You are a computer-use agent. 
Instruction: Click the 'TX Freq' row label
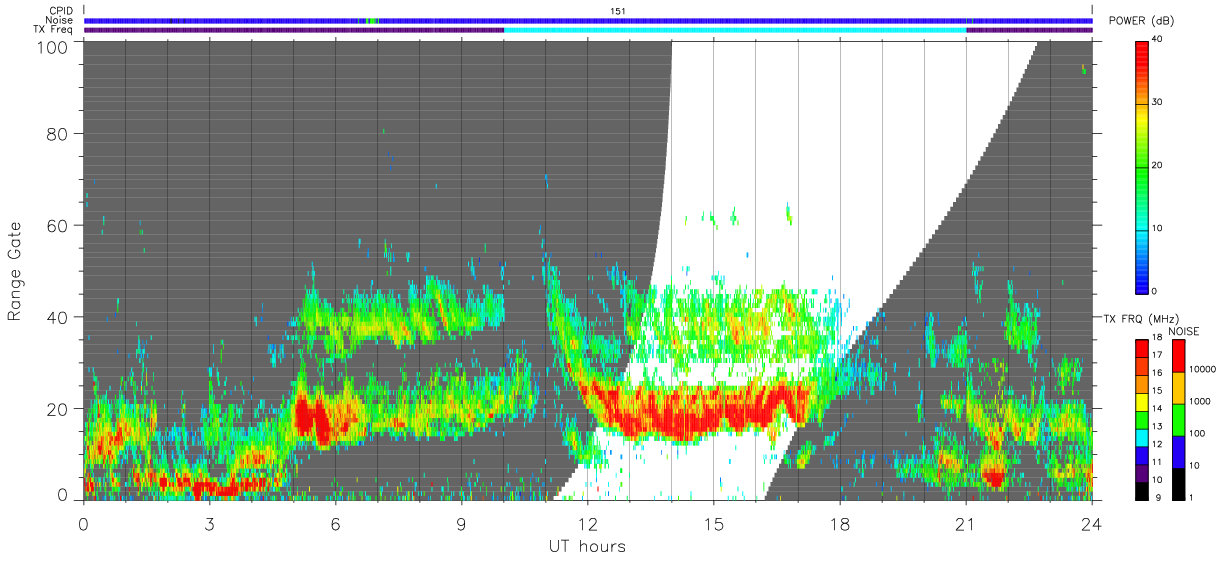tap(55, 30)
